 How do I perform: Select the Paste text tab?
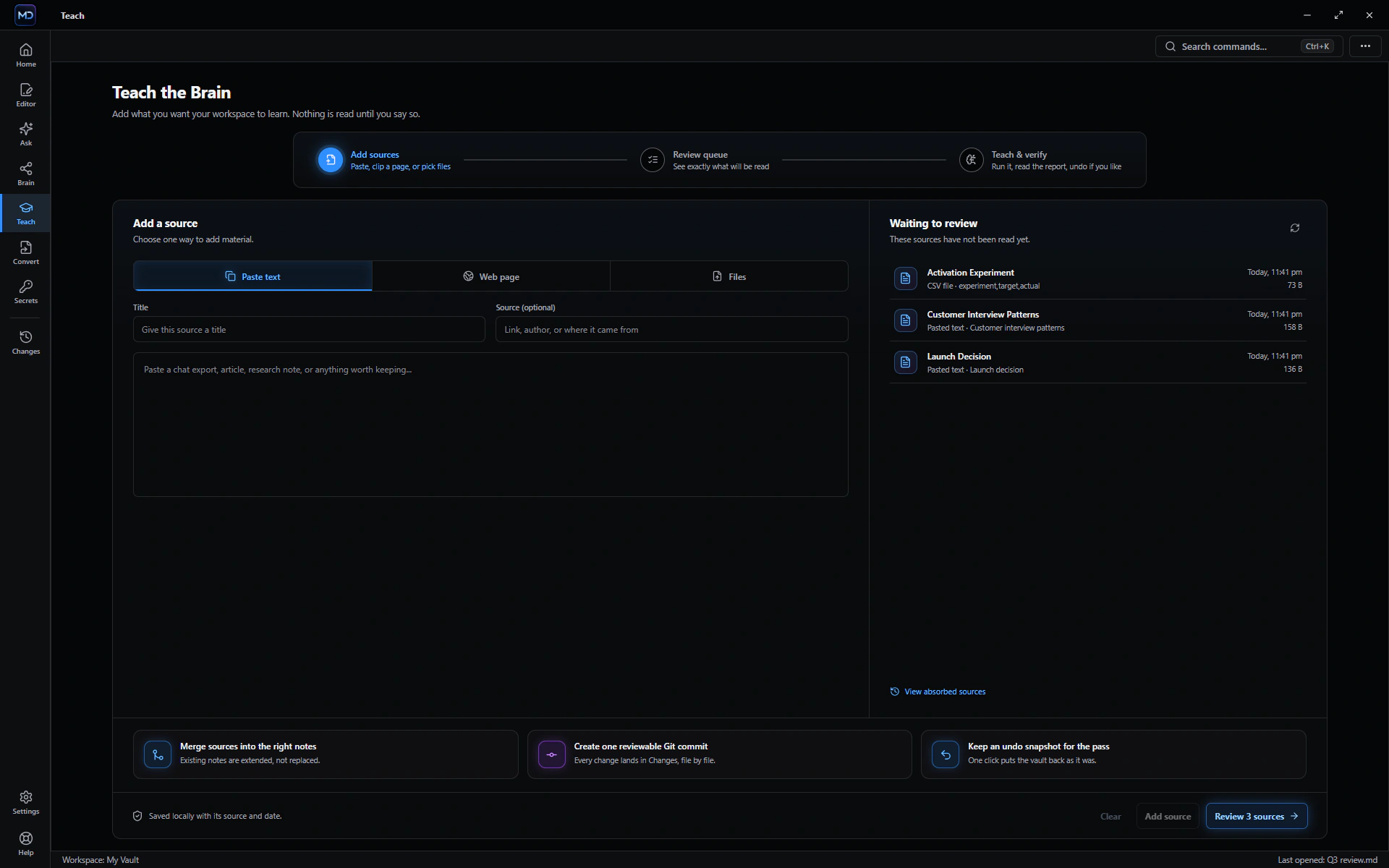tap(252, 276)
